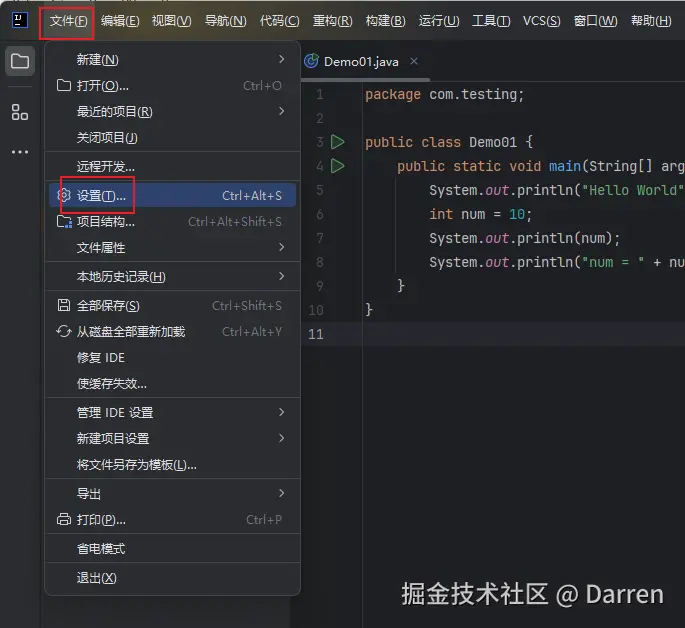The image size is (685, 628).
Task: Click the "Hello World" string literal
Action: (x=633, y=190)
